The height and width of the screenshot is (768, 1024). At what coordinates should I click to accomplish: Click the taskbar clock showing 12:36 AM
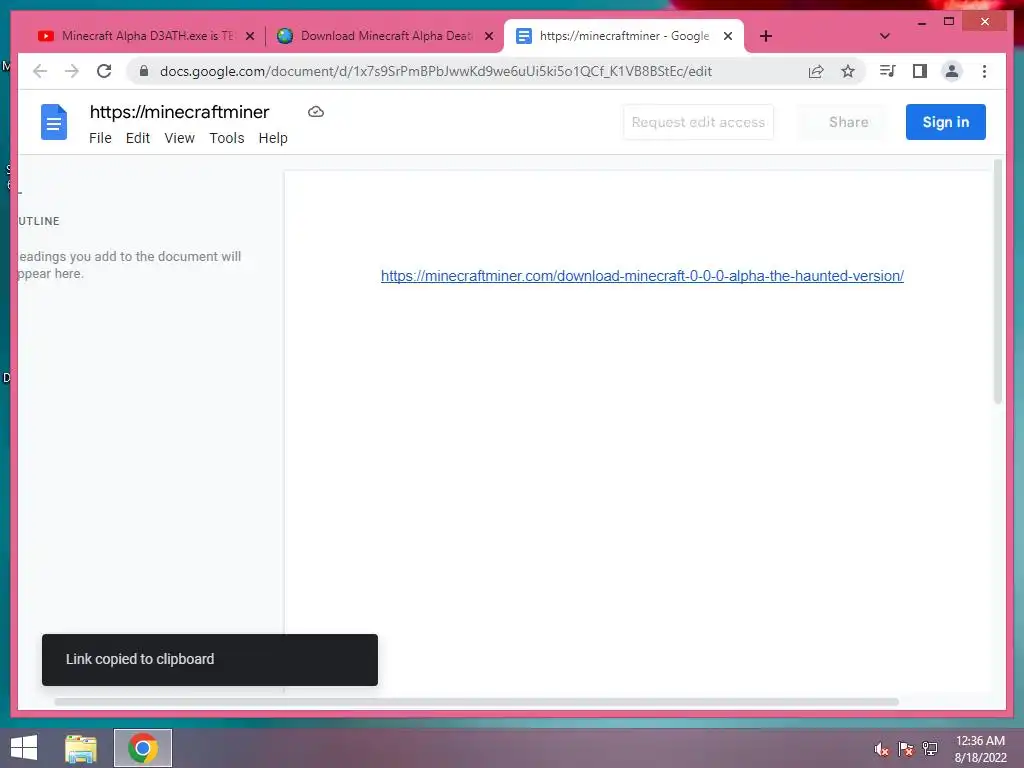980,749
